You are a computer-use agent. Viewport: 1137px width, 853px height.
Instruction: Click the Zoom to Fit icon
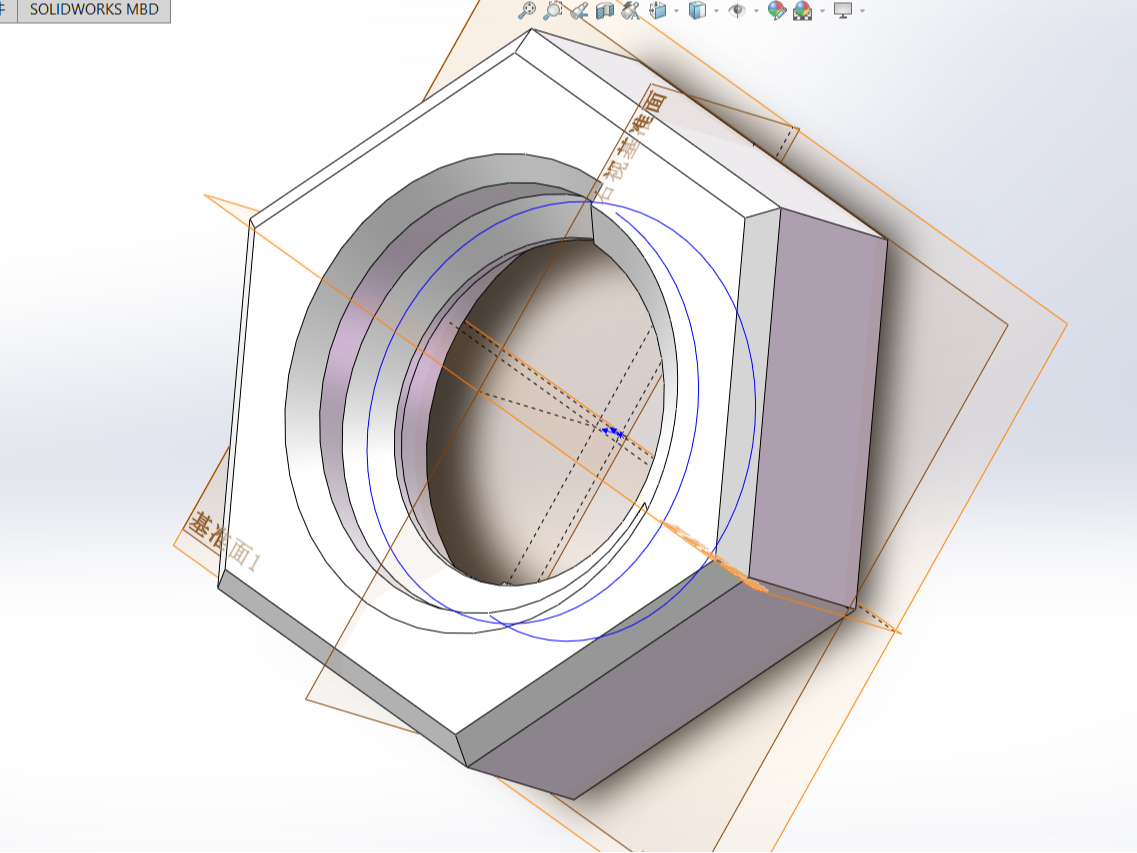[527, 10]
